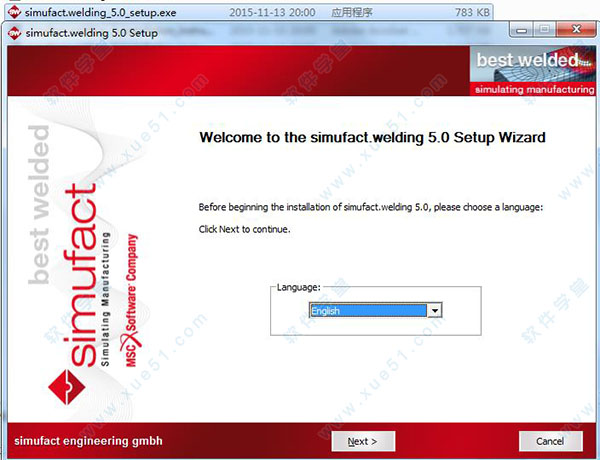Image resolution: width=600 pixels, height=460 pixels.
Task: Click the simufact engineering gmbh footer text
Action: (86, 441)
